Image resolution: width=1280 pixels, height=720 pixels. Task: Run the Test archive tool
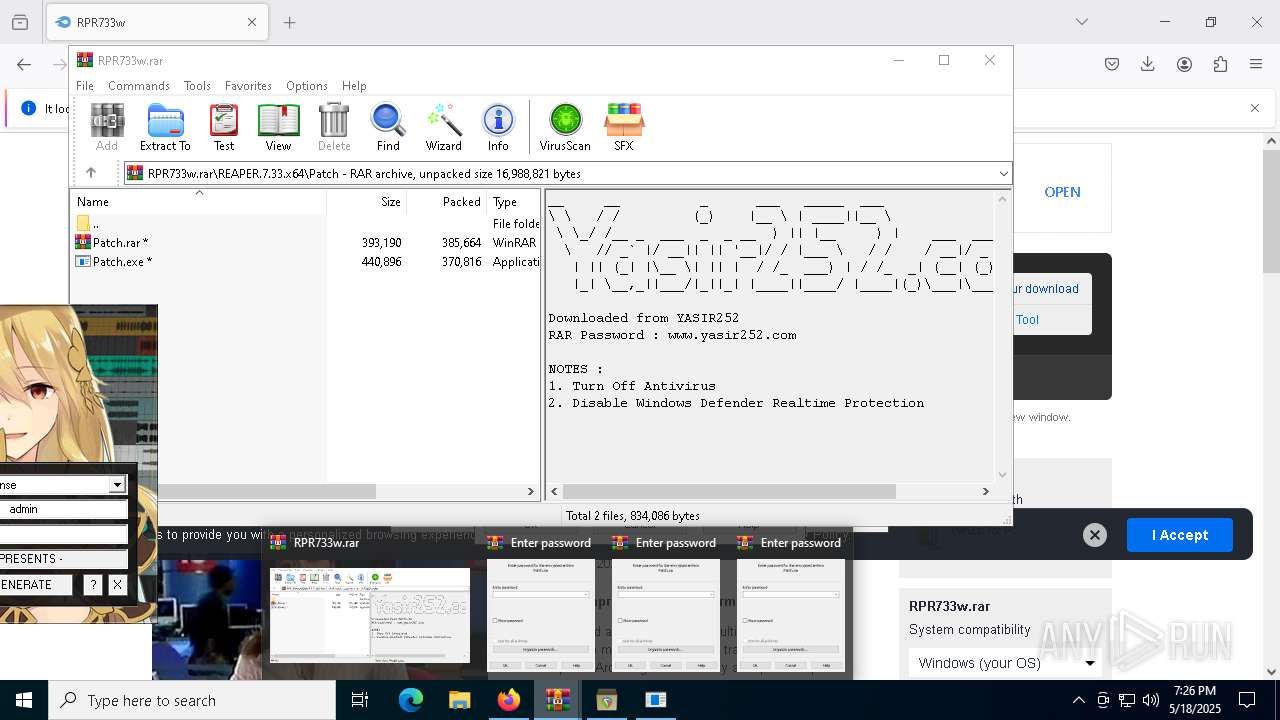[x=224, y=127]
